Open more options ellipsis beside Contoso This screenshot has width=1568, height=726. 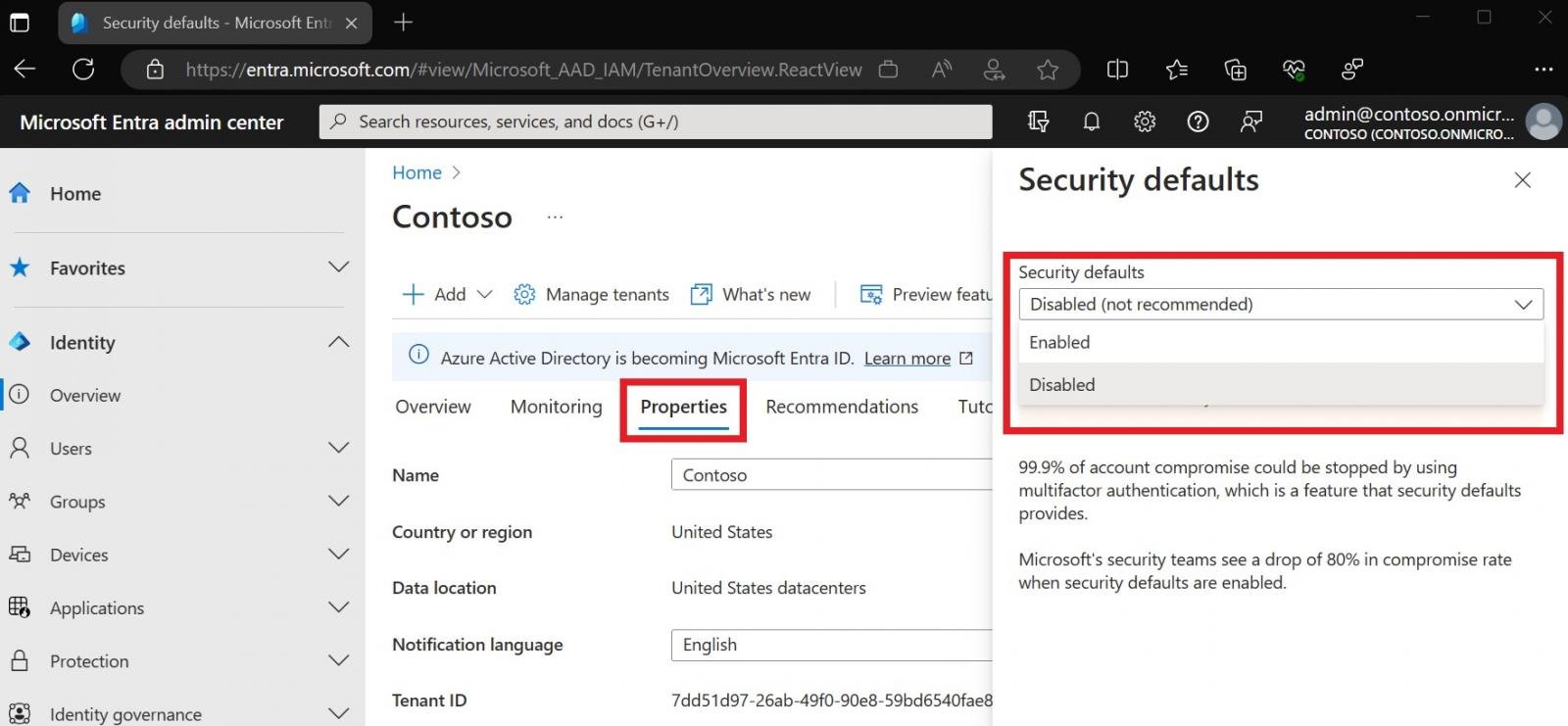point(555,218)
